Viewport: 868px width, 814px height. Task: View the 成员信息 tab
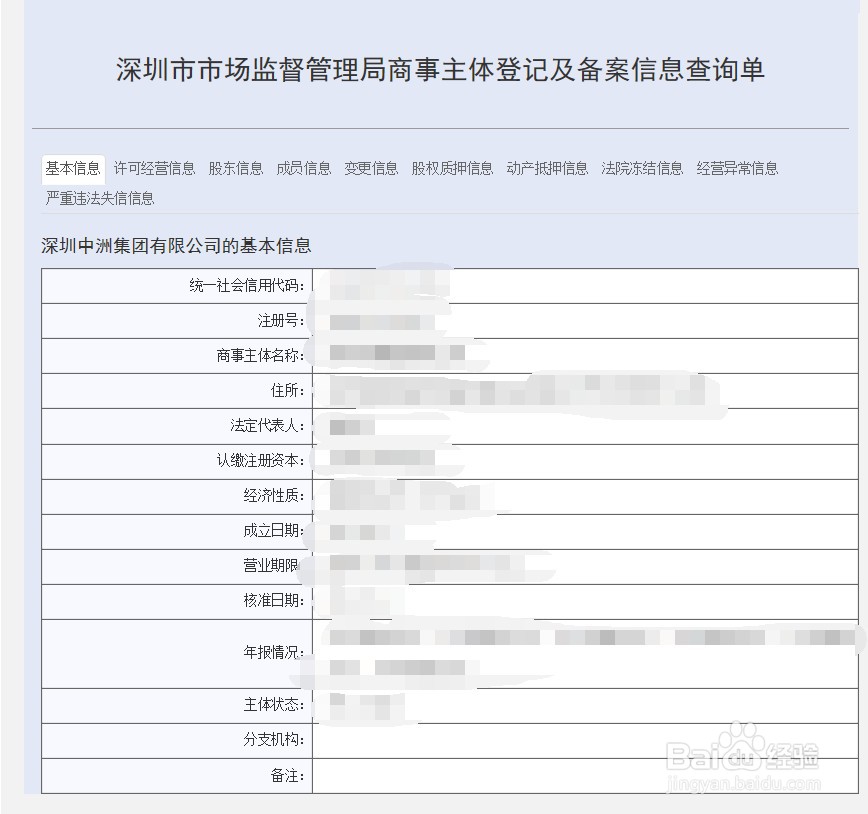[304, 168]
